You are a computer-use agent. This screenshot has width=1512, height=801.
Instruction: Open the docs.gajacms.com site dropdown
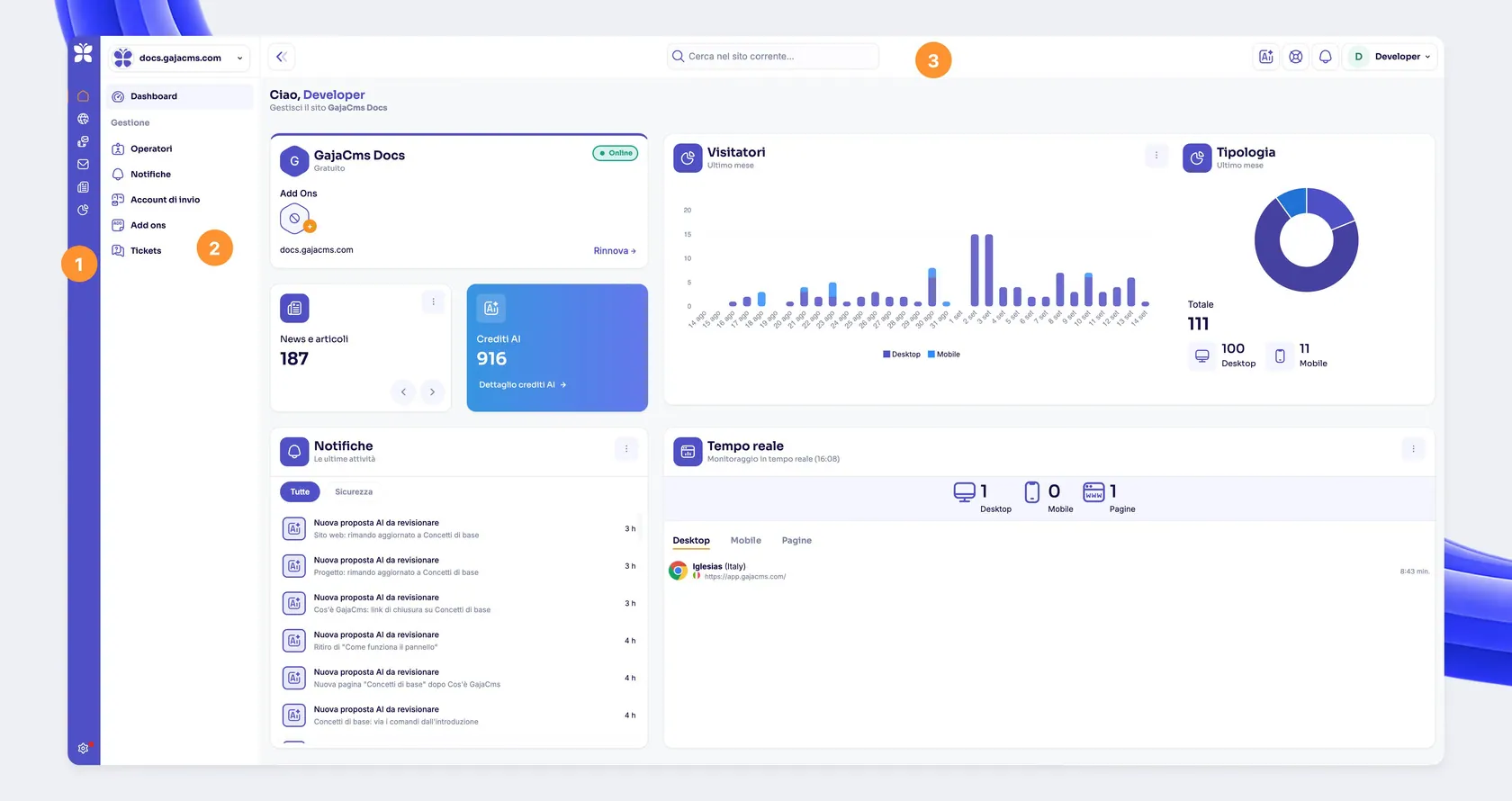180,58
